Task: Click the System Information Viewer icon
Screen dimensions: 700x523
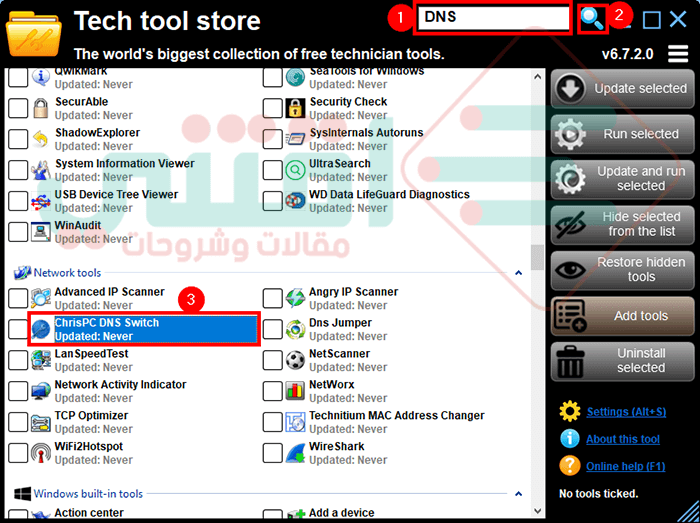Action: (x=41, y=170)
